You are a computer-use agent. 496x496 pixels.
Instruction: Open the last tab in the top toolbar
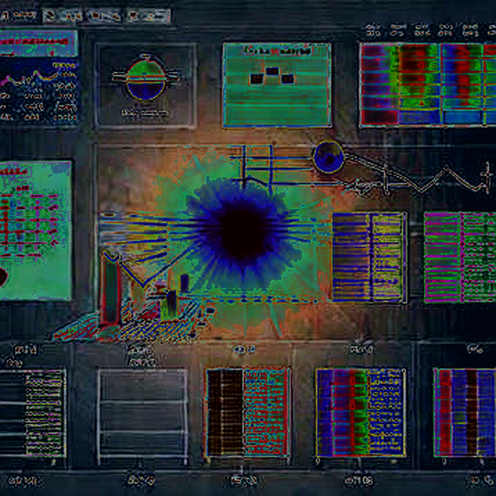(x=149, y=16)
